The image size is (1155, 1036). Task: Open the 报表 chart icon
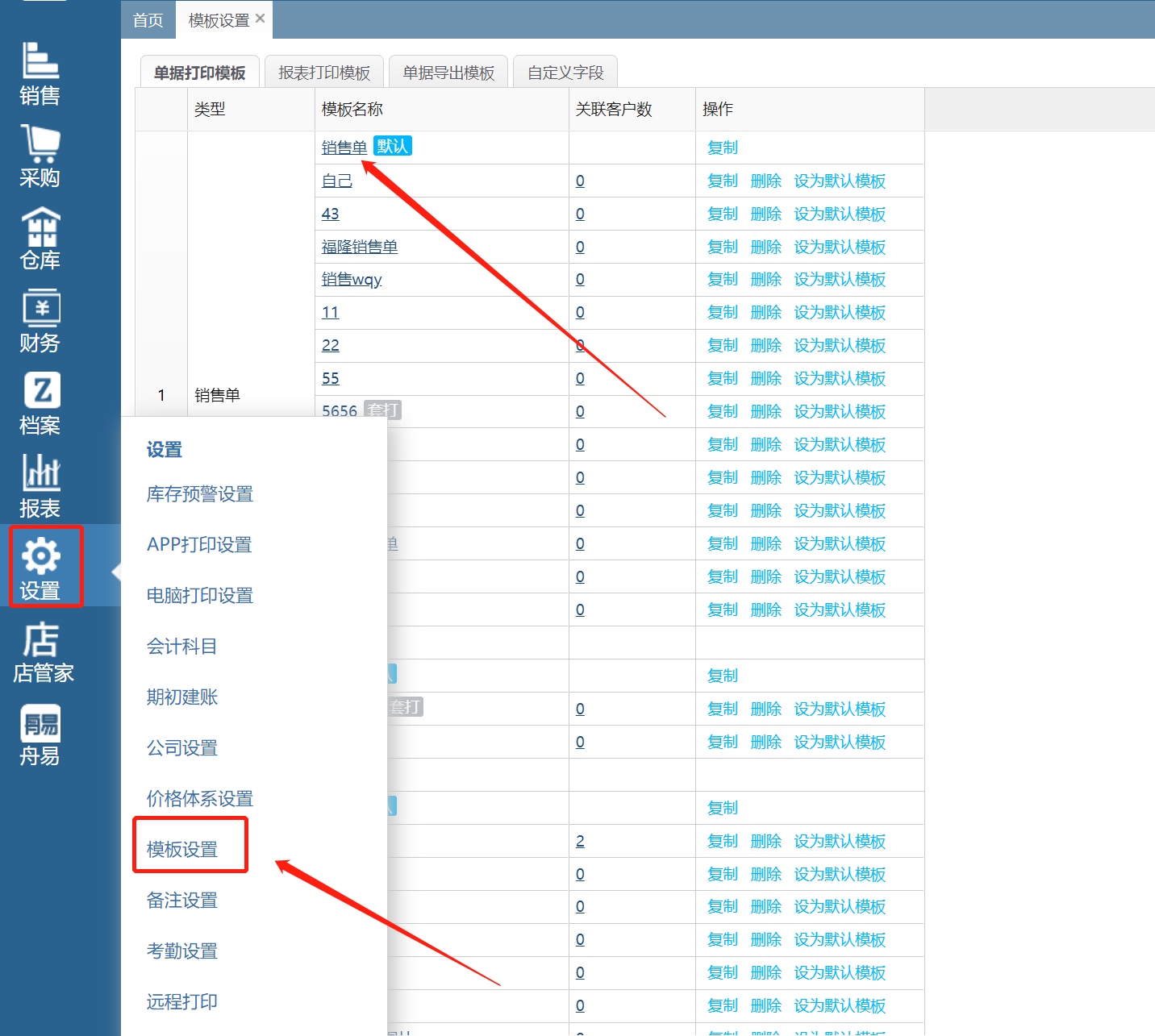click(x=40, y=487)
